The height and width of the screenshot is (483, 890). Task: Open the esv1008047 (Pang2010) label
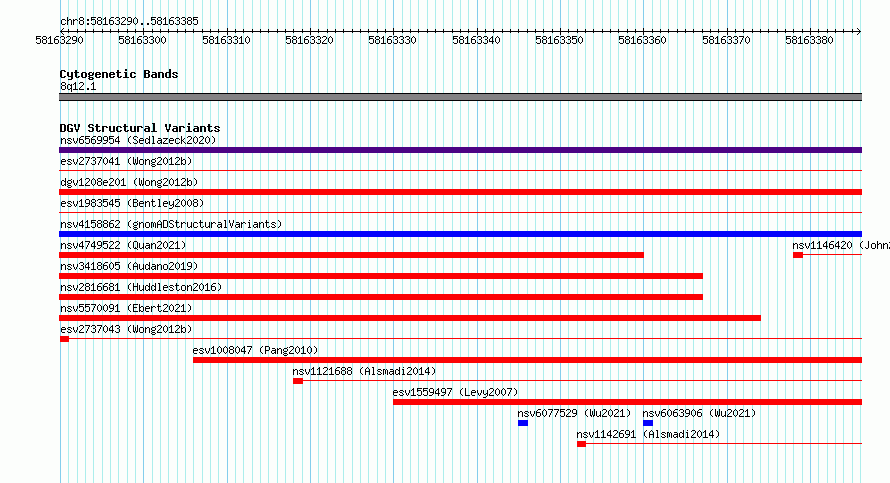coord(255,350)
